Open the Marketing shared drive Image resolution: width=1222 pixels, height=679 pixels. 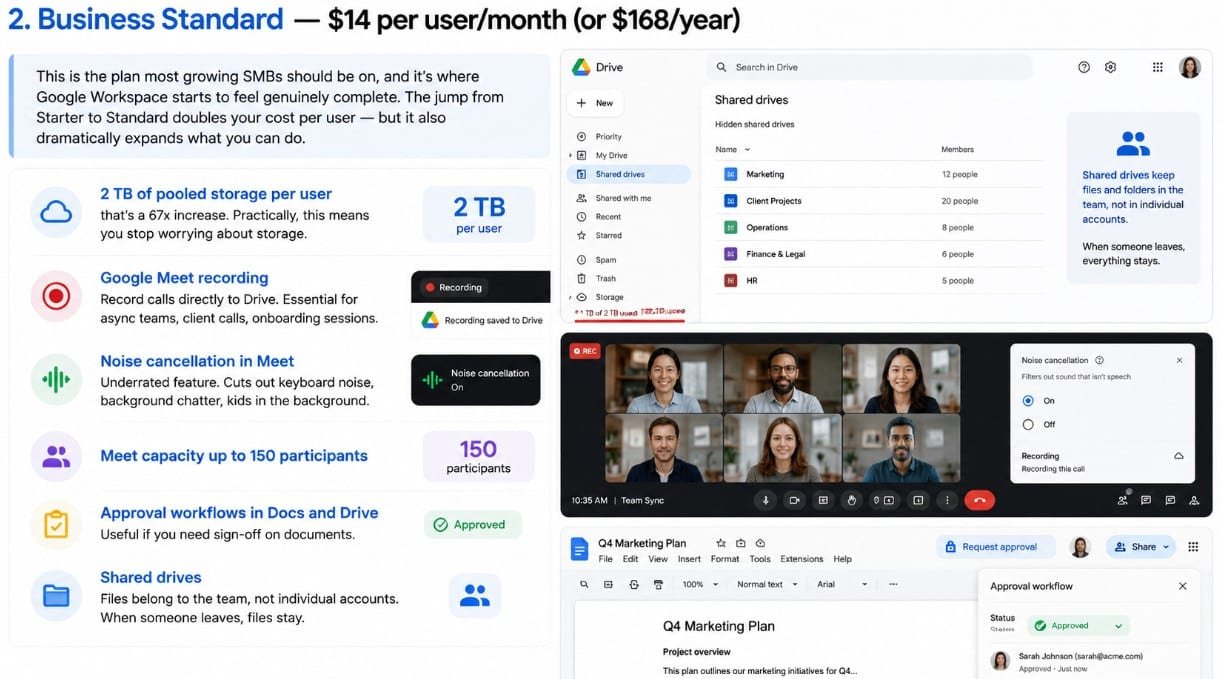point(880,174)
